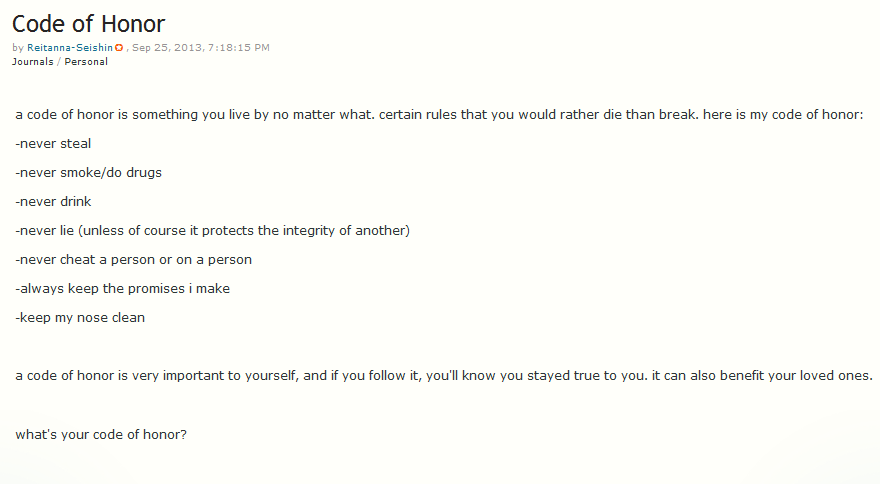Click the "-keep my nose clean" line
The image size is (880, 484).
pyautogui.click(x=80, y=318)
